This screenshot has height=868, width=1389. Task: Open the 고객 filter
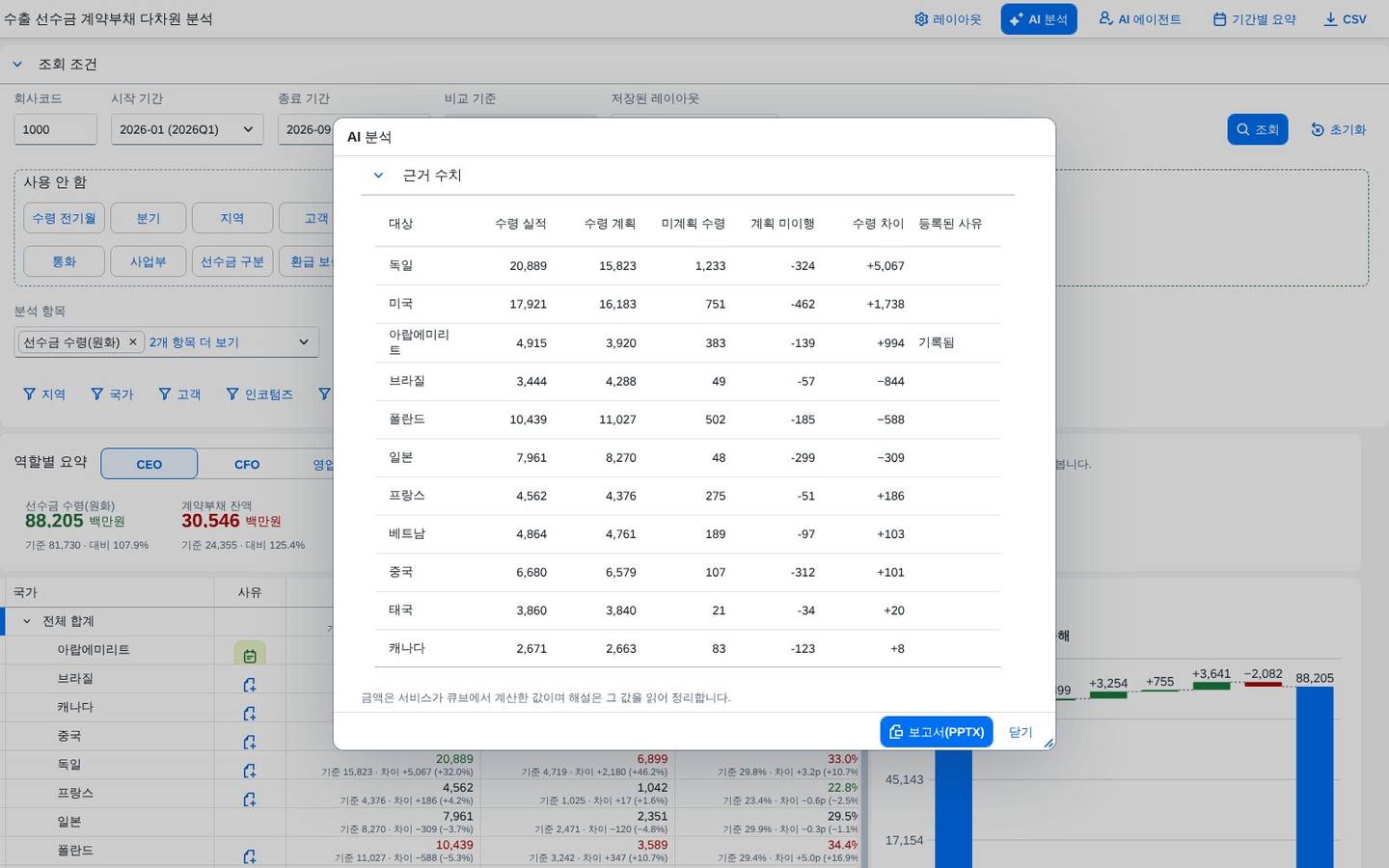coord(179,393)
